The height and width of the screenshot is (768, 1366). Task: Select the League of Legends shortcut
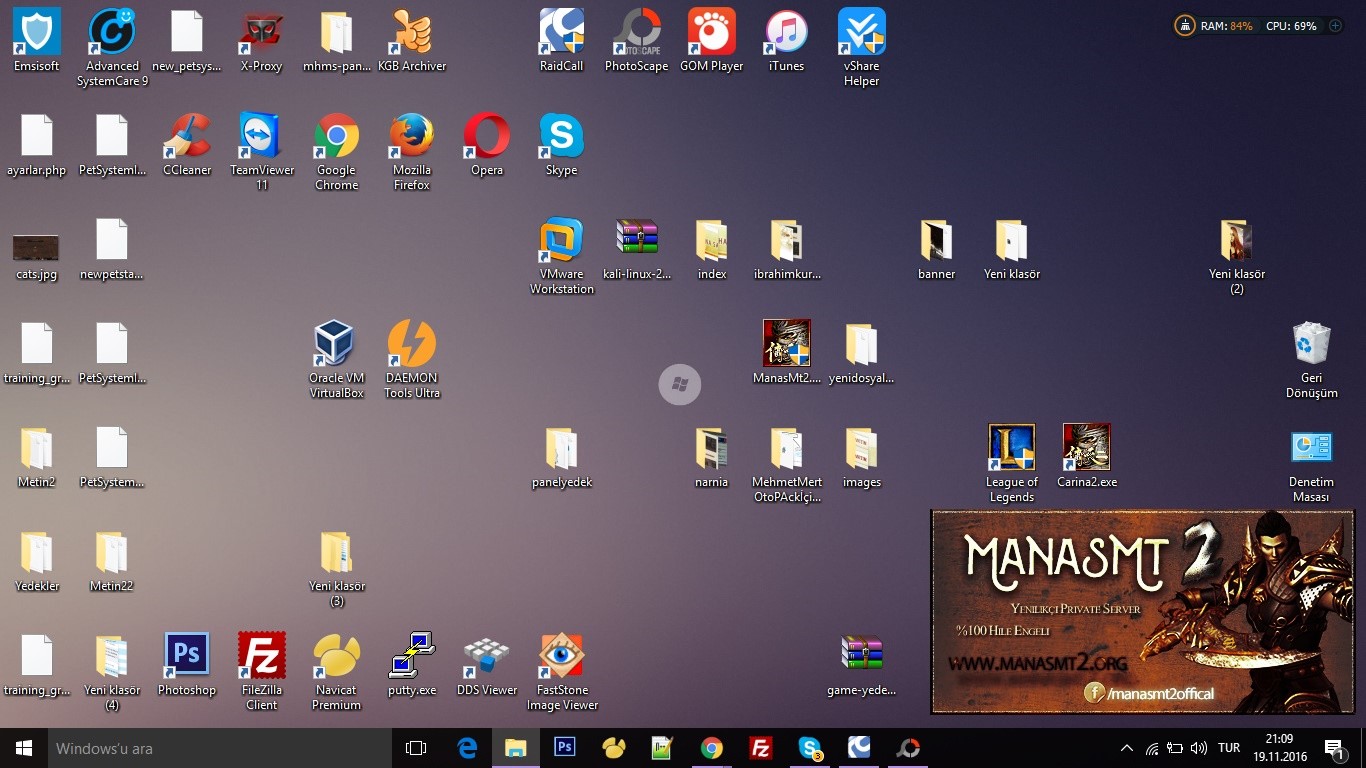(x=1012, y=463)
